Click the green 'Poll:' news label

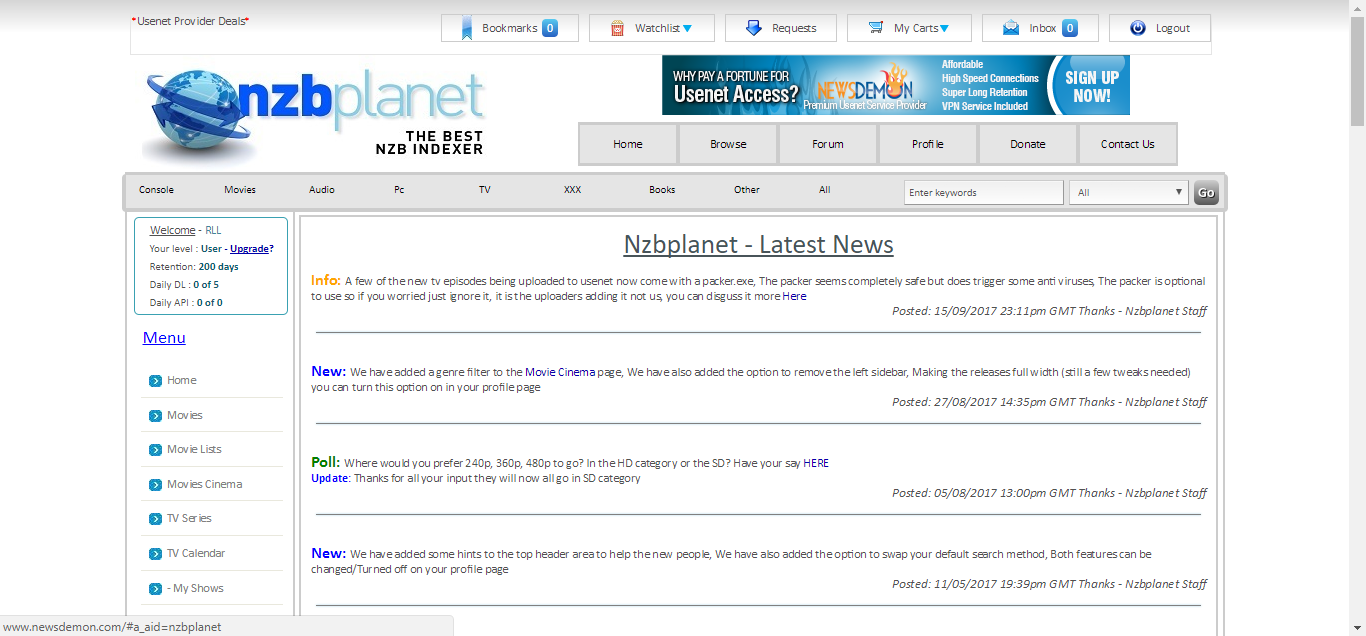[x=326, y=462]
